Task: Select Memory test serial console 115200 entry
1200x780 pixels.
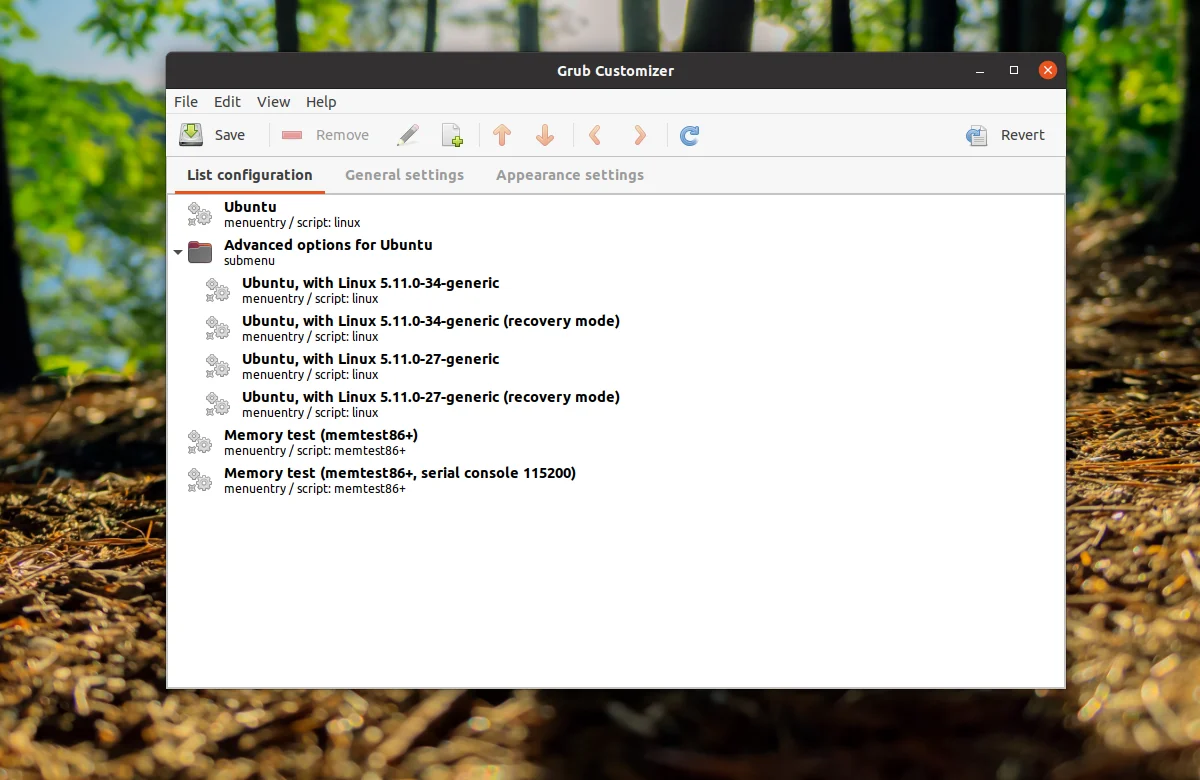Action: pyautogui.click(x=616, y=480)
